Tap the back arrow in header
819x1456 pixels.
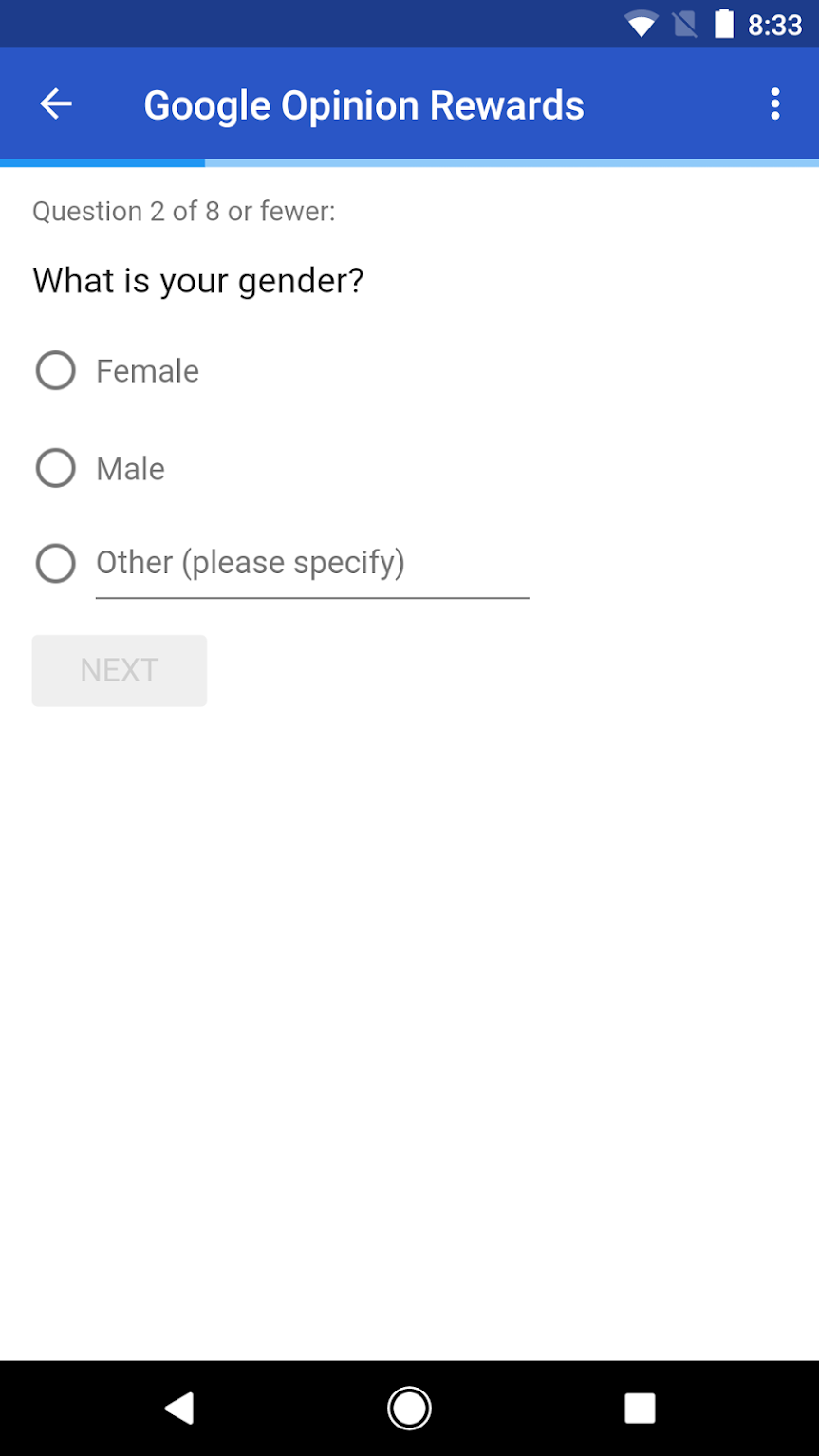point(56,104)
